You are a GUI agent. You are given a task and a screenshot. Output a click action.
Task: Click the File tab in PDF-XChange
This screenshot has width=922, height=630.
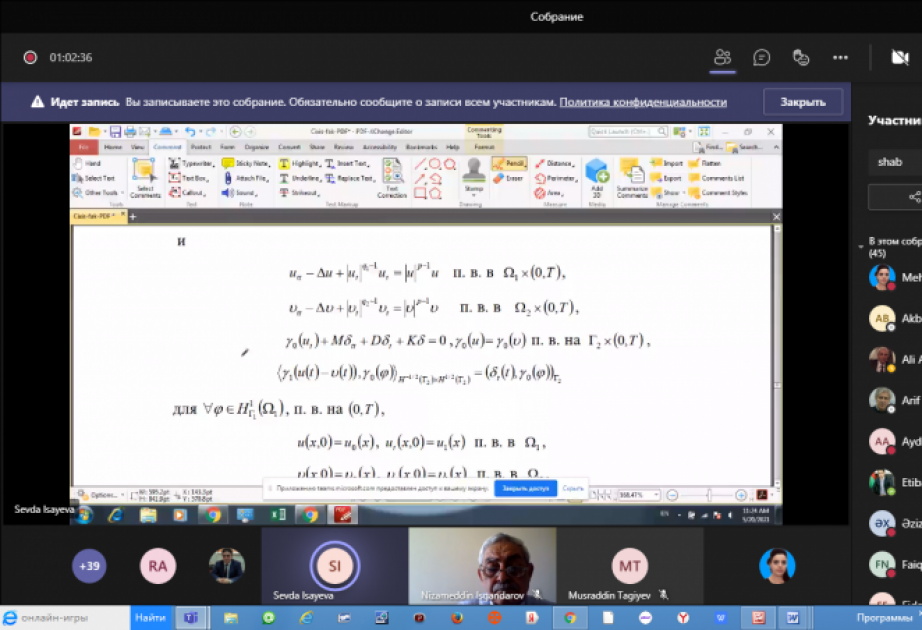coord(83,147)
